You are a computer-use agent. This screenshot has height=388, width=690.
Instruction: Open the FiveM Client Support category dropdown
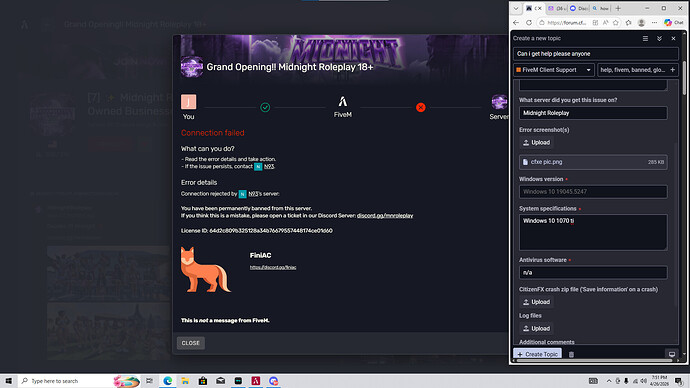tap(554, 70)
